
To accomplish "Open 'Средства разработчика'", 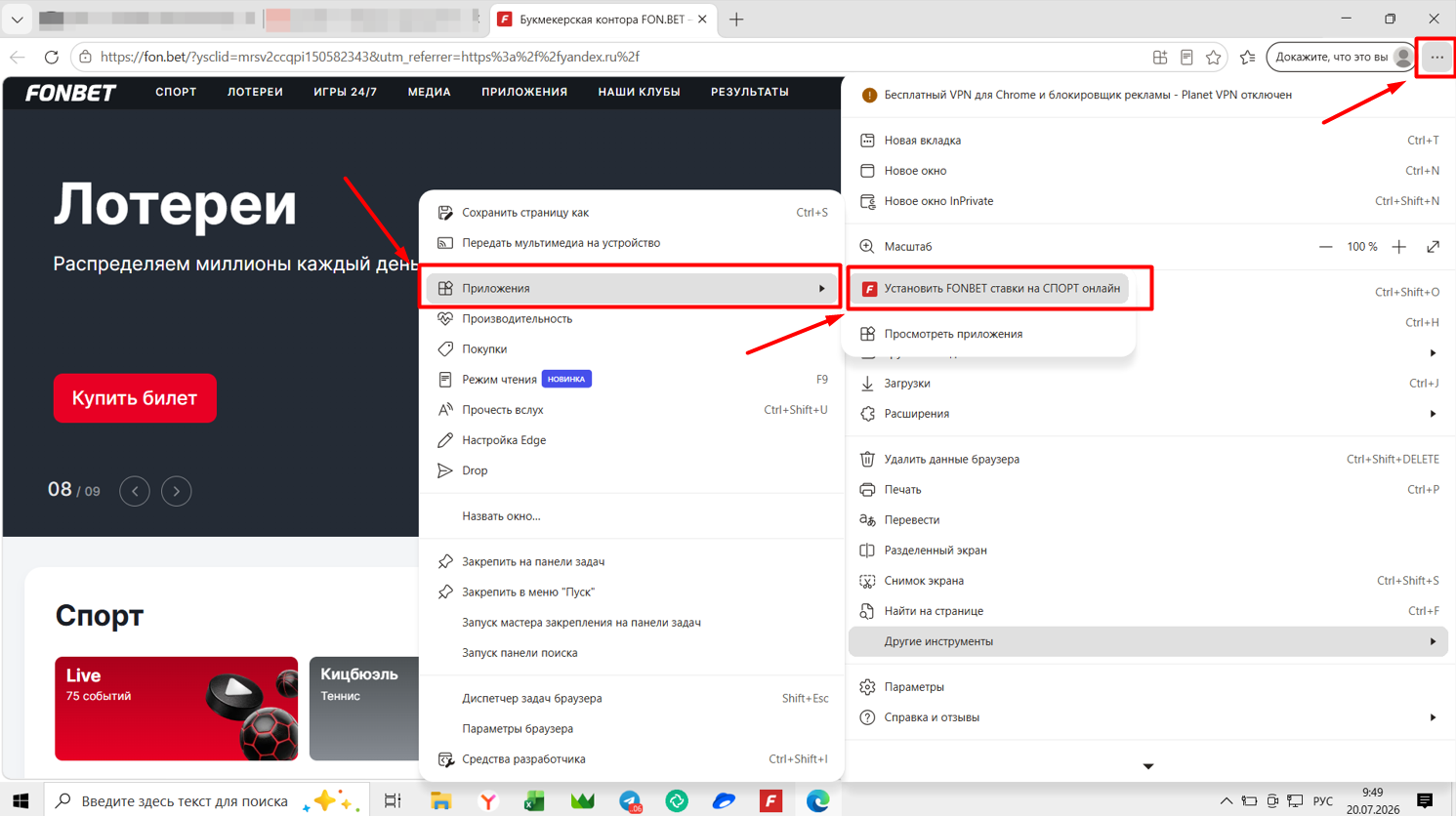I will pos(632,759).
